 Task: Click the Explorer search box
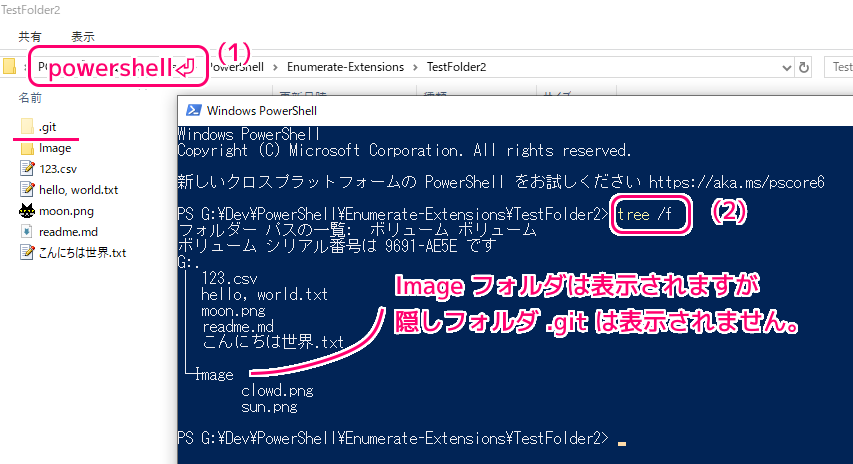tap(838, 67)
